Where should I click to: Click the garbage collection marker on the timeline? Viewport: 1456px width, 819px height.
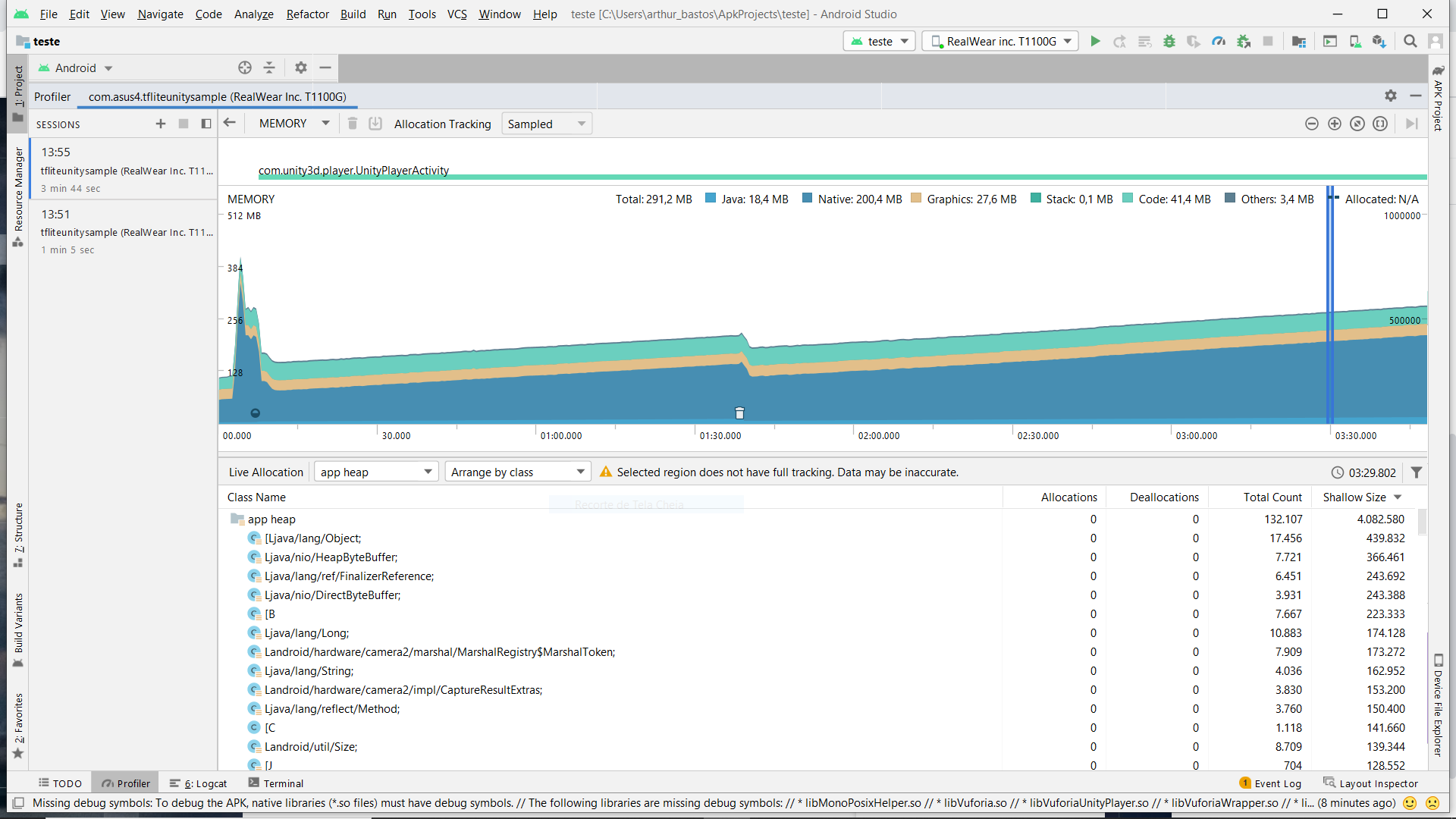tap(739, 413)
